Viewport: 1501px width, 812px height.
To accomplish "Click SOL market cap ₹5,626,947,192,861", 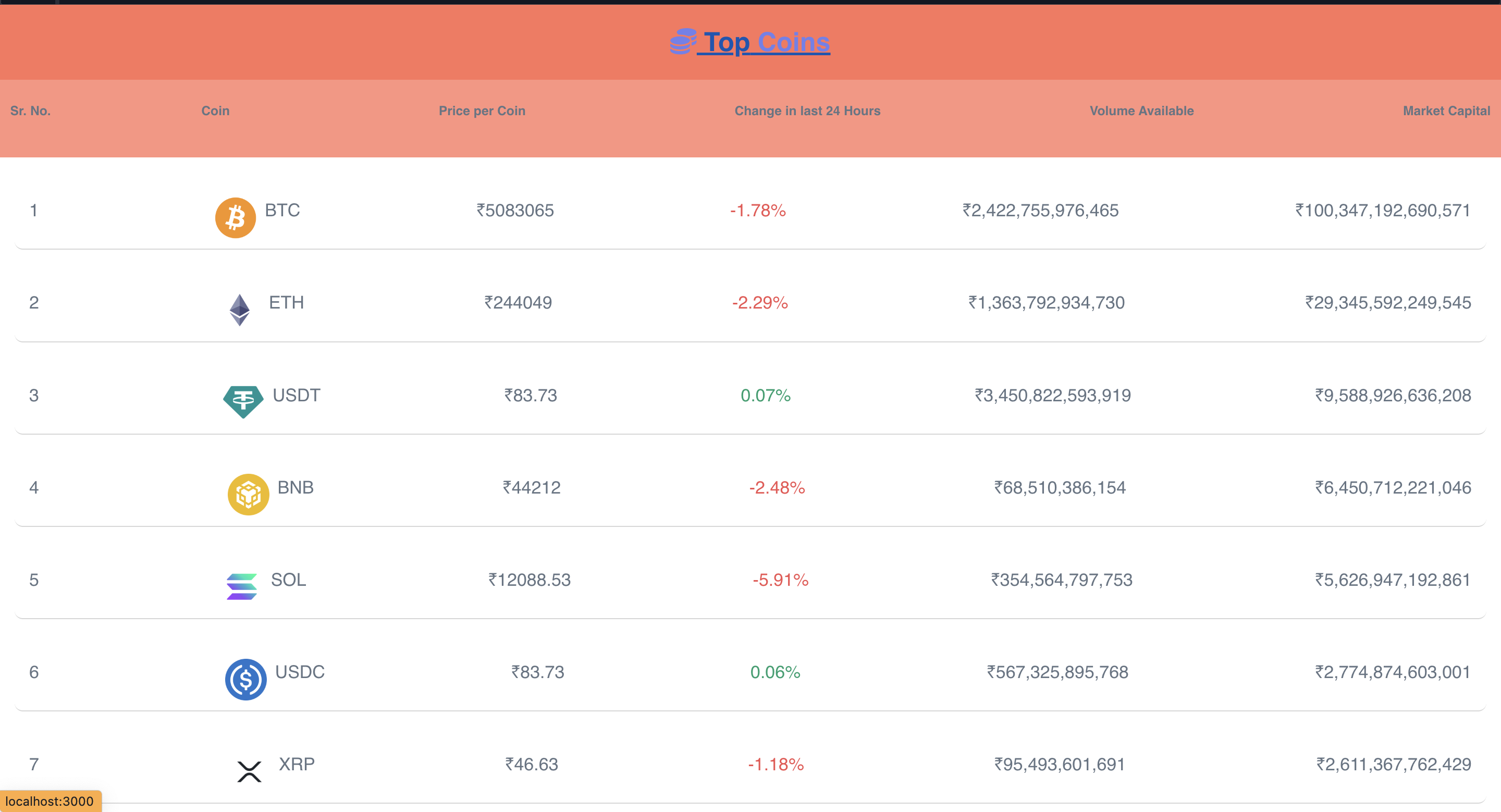I will tap(1393, 580).
